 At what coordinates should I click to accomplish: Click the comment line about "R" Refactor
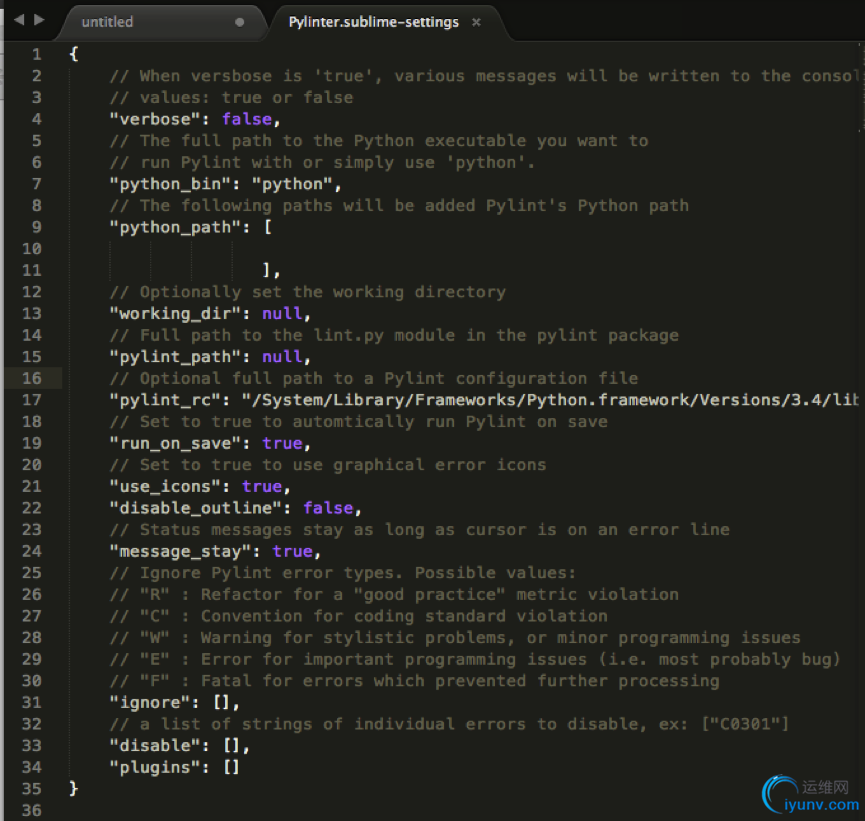click(394, 595)
